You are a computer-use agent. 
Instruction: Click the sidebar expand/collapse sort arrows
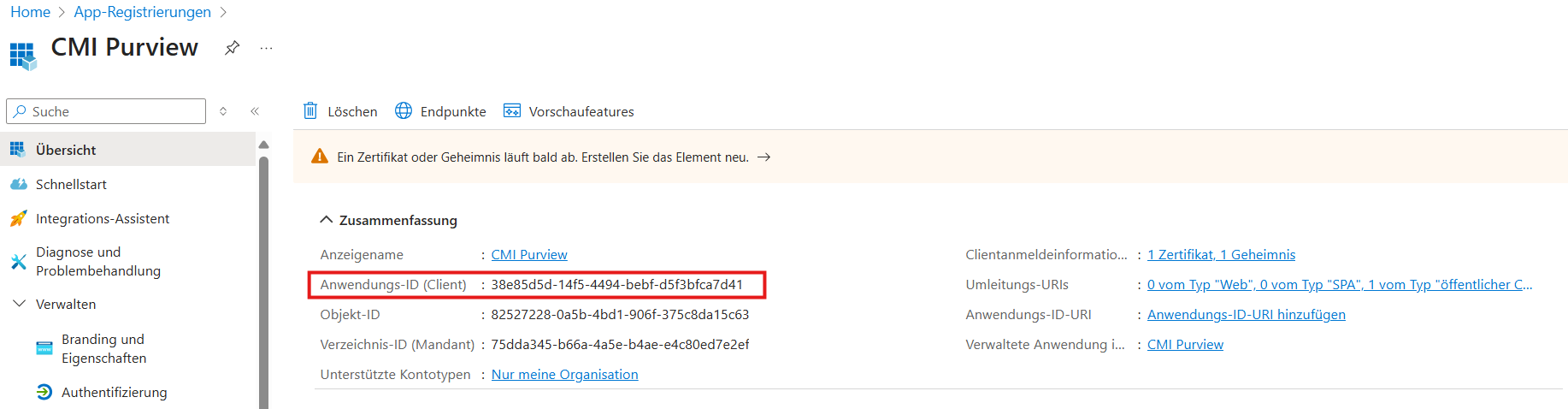[223, 111]
